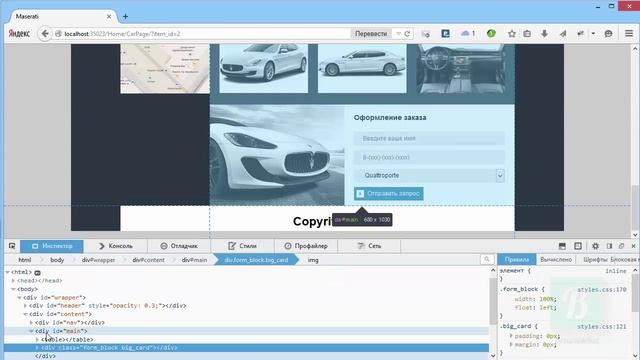
Task: Click the width 100% value in .form_block
Action: (547, 299)
